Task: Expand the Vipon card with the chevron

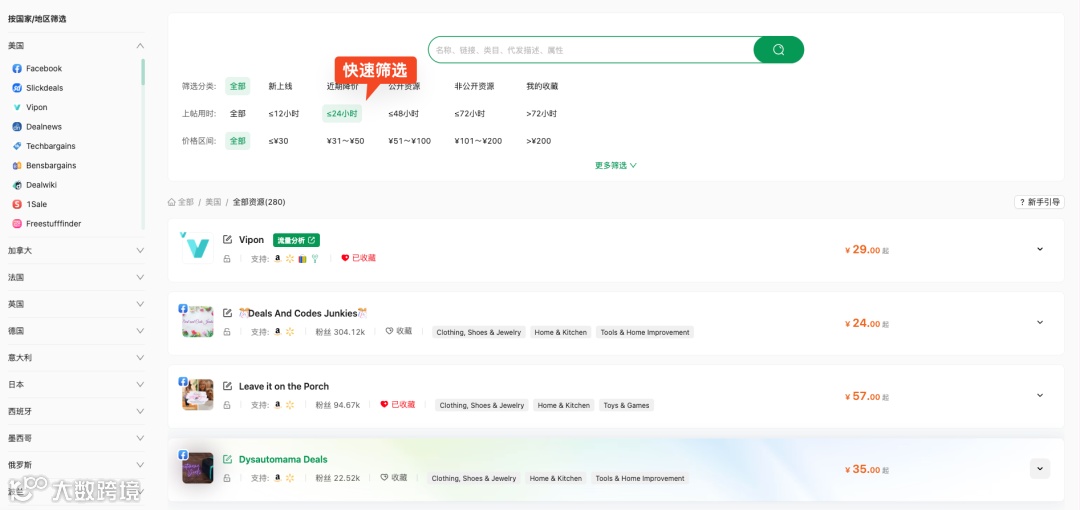Action: pyautogui.click(x=1040, y=249)
